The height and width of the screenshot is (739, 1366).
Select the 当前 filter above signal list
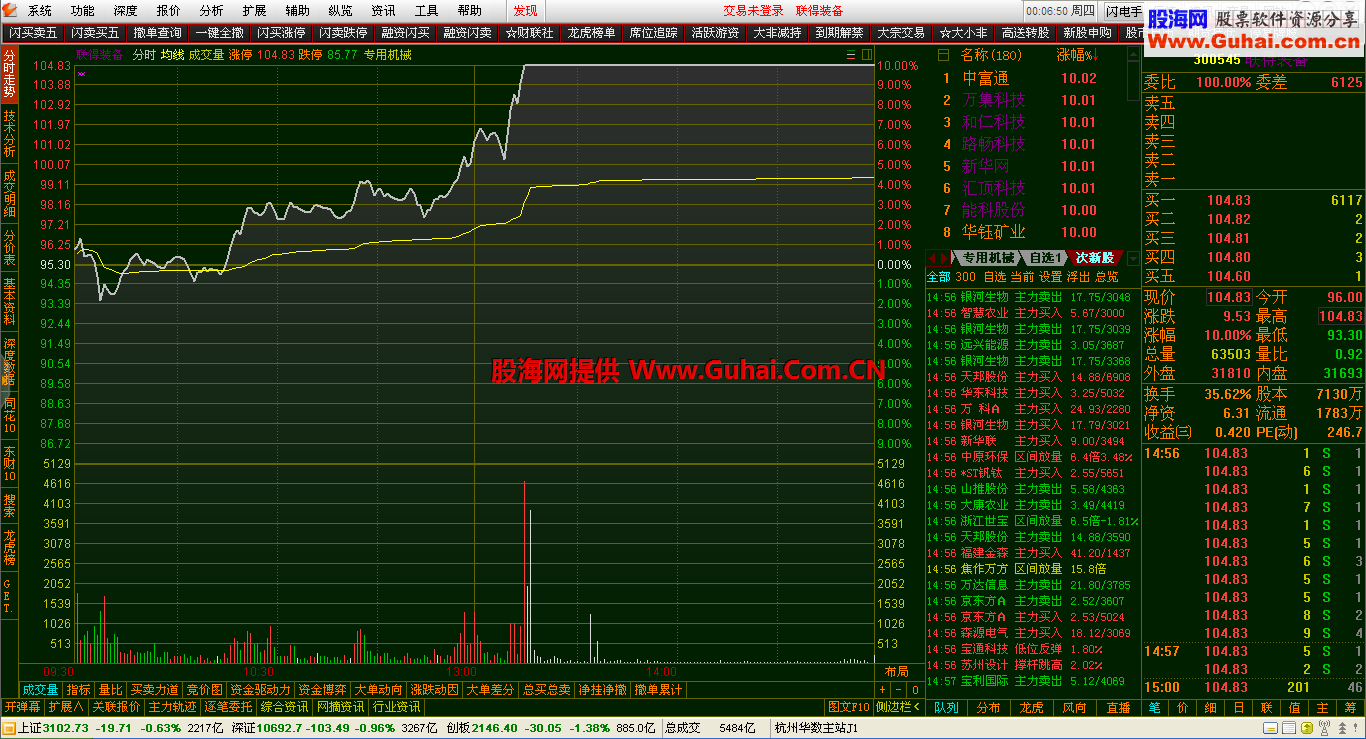(1022, 277)
